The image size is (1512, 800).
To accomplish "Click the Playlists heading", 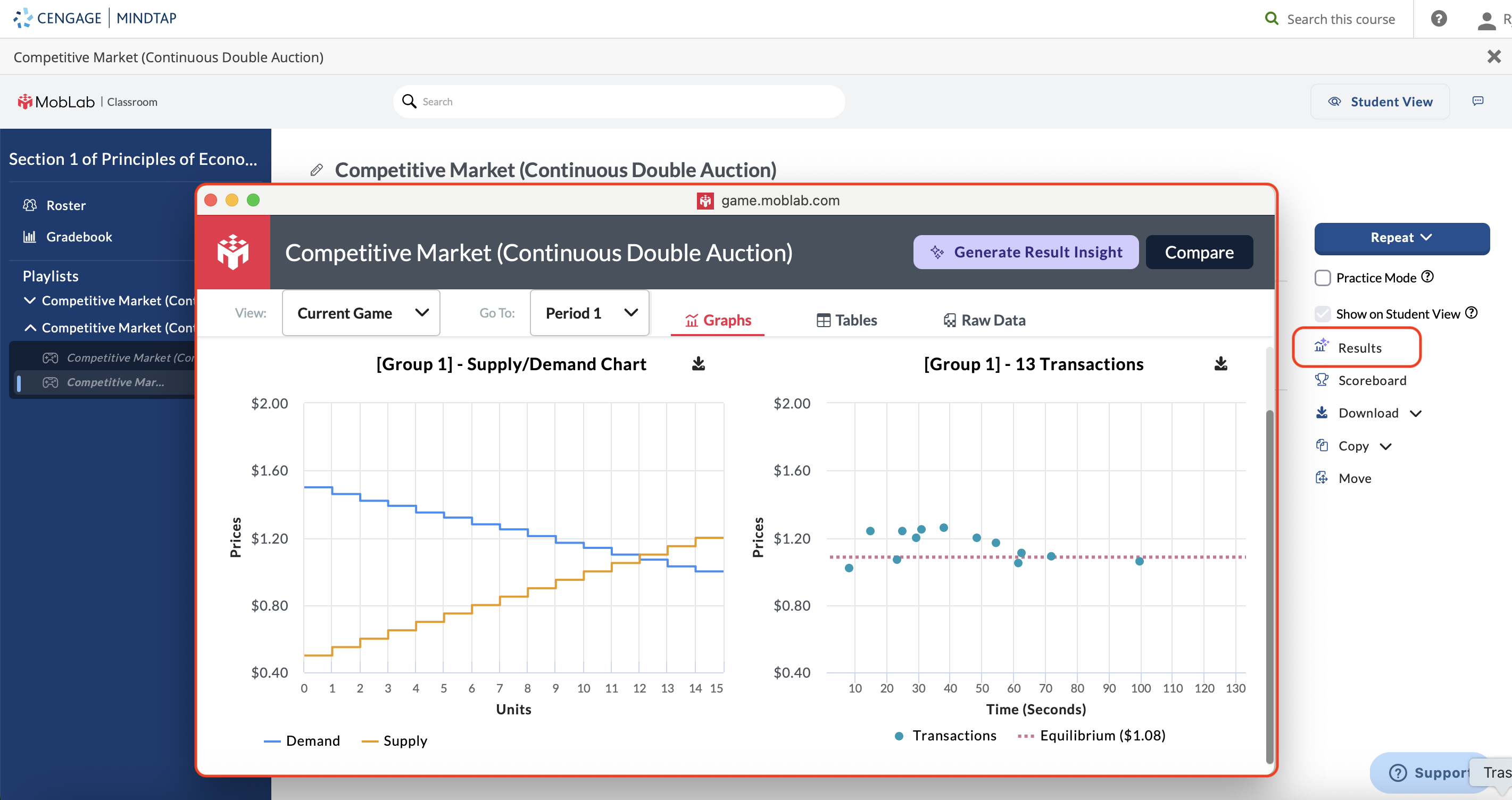I will click(x=51, y=276).
